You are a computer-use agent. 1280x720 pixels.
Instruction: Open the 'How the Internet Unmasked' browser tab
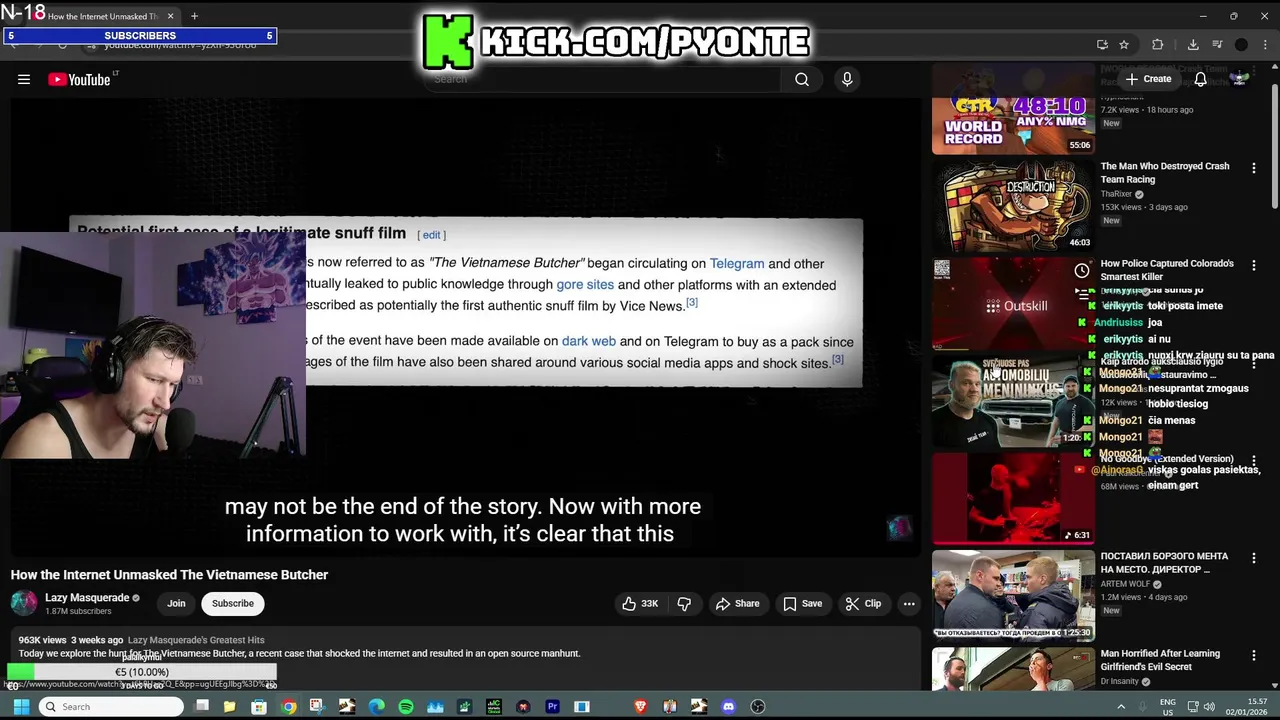pos(102,16)
